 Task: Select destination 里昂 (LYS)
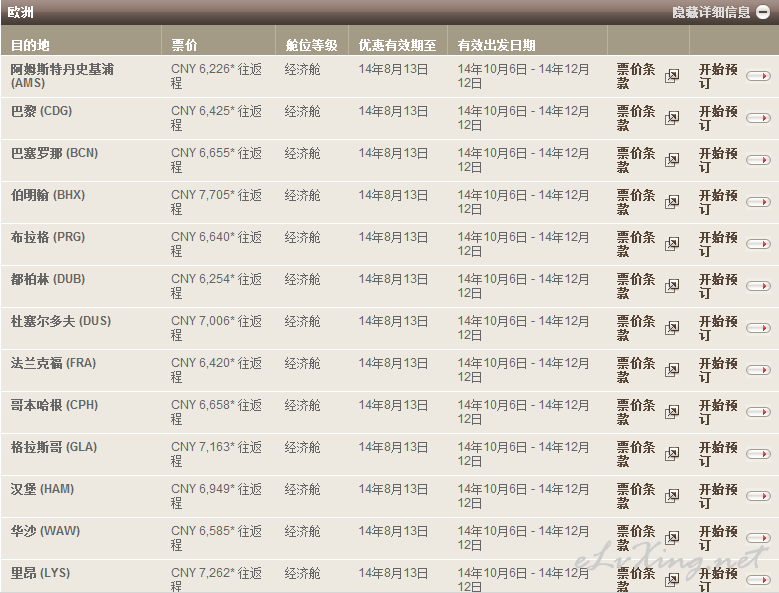pos(40,573)
